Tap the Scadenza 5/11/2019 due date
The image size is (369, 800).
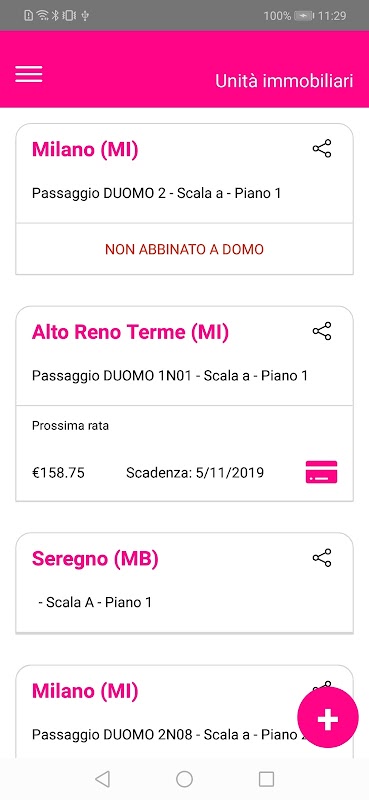[x=195, y=473]
